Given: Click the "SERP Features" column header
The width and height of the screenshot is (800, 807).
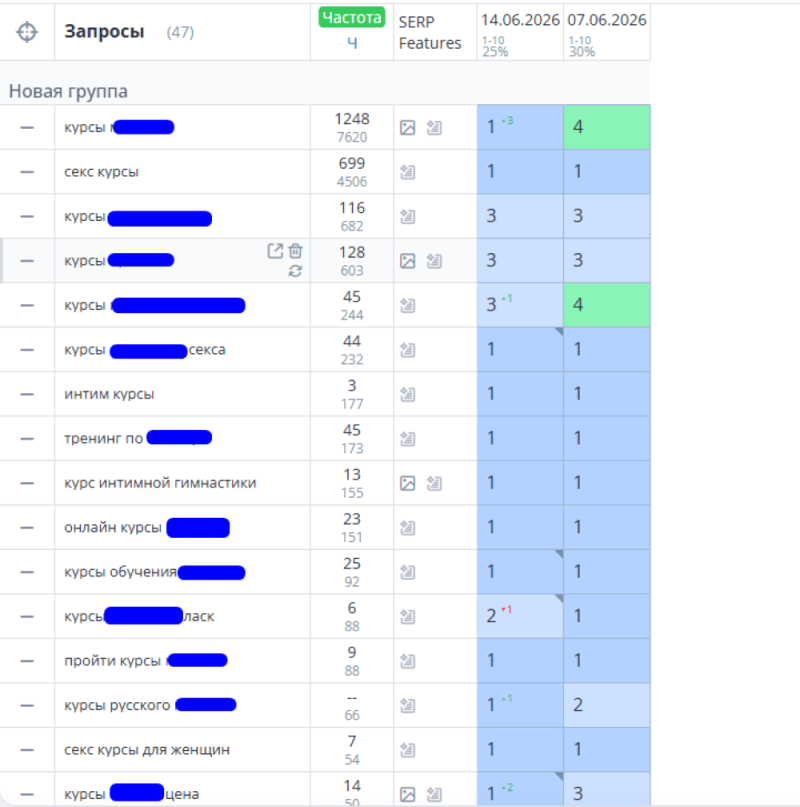Looking at the screenshot, I should (430, 32).
